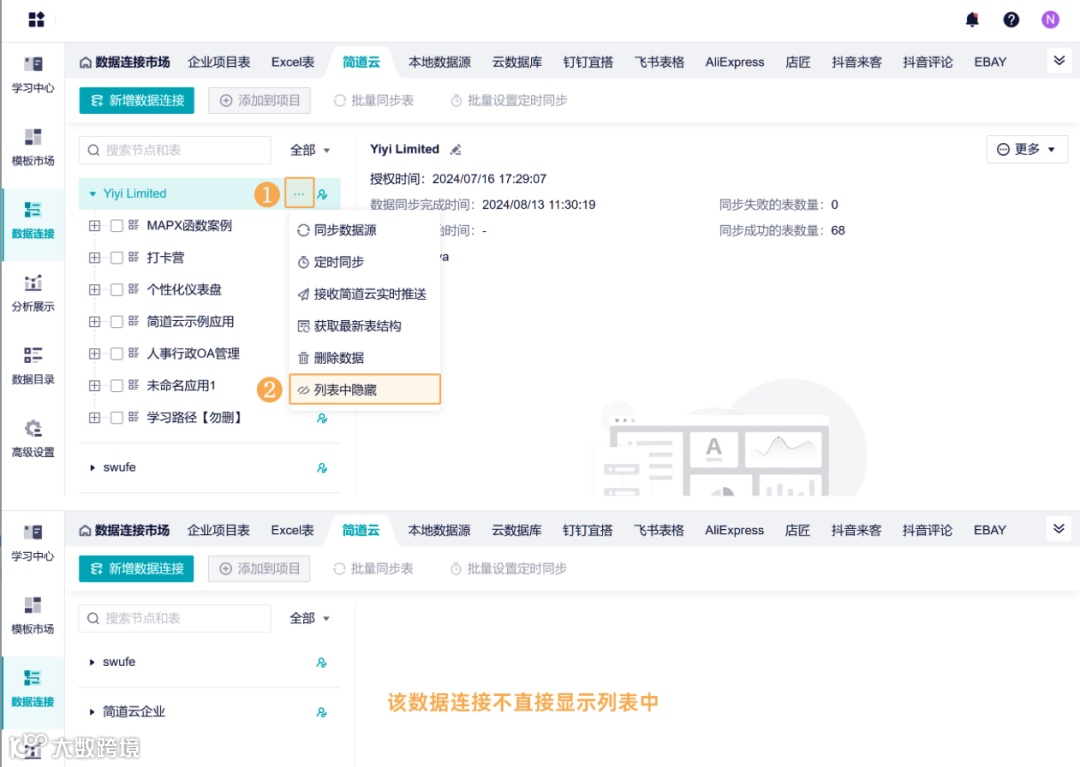Open the 全部 filter dropdown
1080x767 pixels.
[309, 149]
